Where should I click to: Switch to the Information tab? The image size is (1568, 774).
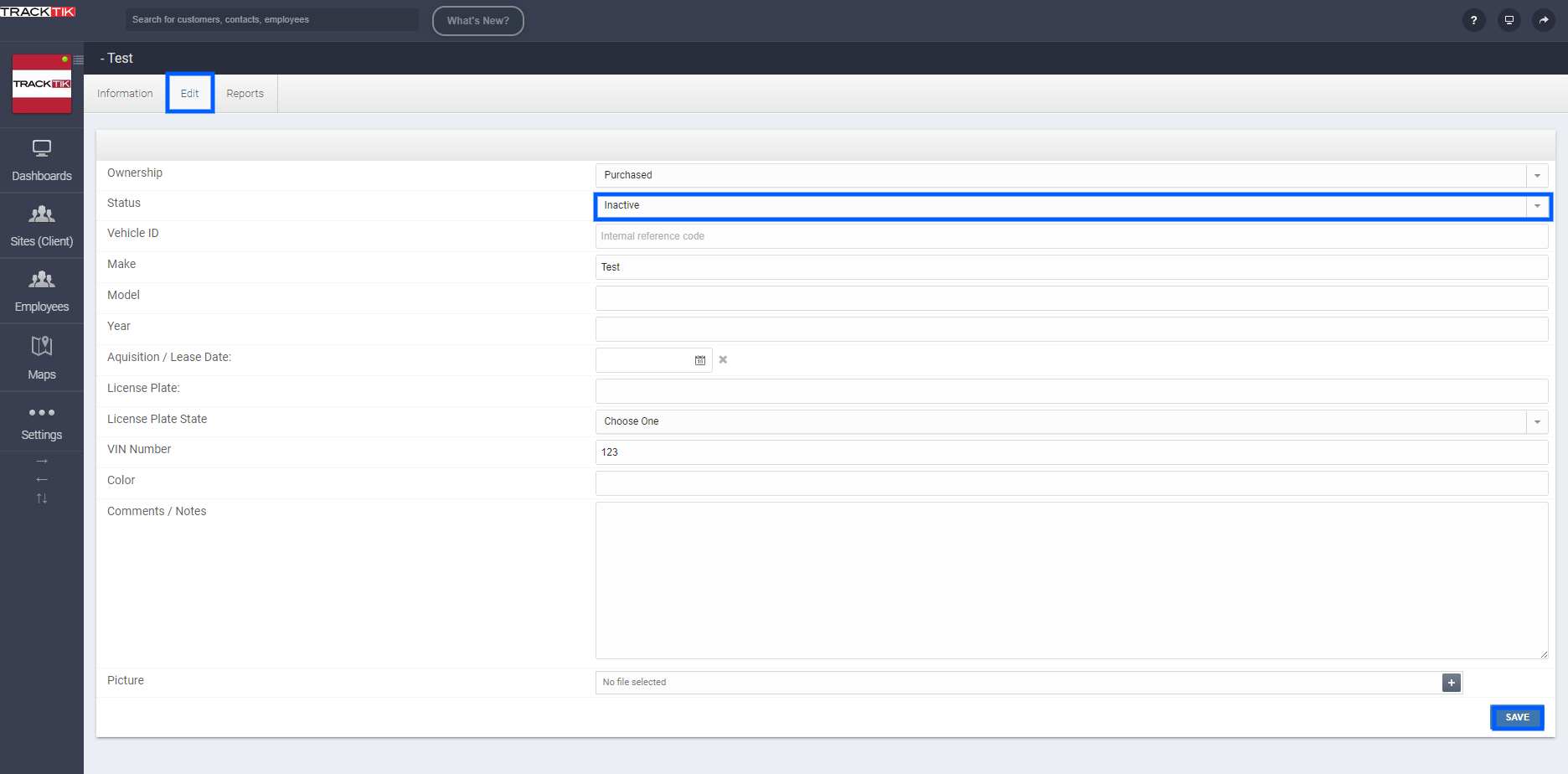click(x=125, y=94)
